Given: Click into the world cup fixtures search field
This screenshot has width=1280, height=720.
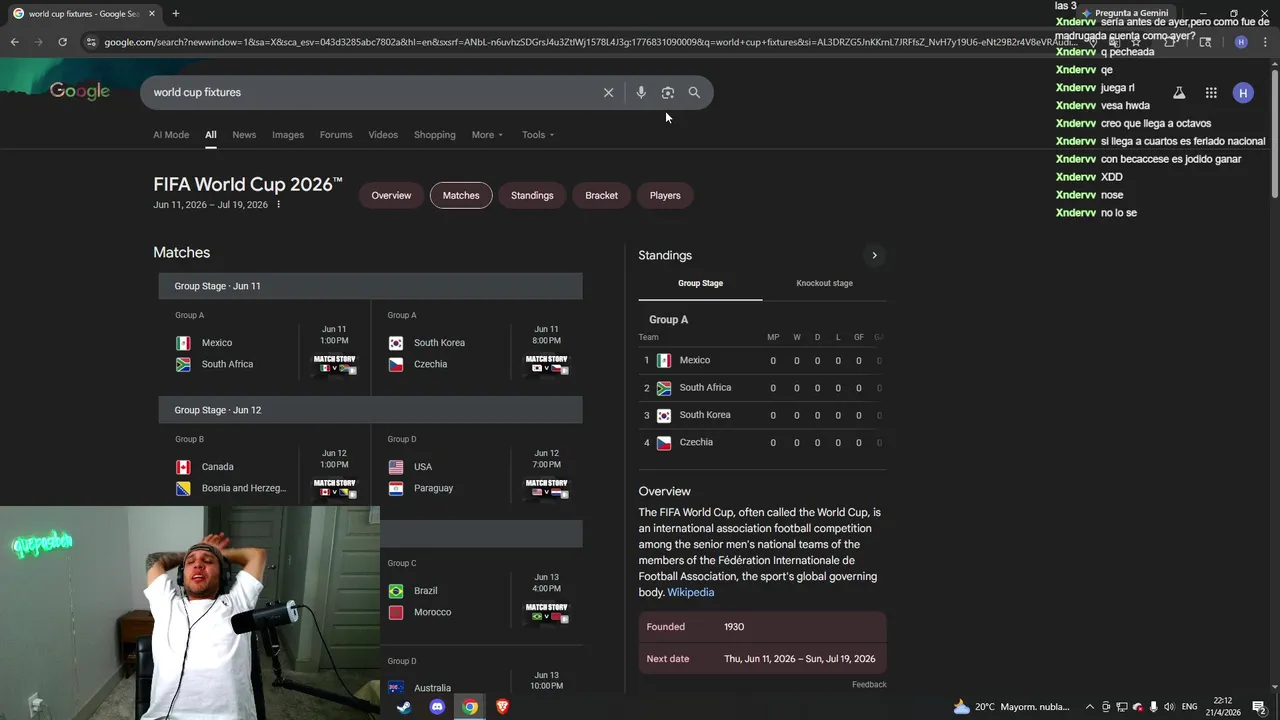Looking at the screenshot, I should coord(370,92).
